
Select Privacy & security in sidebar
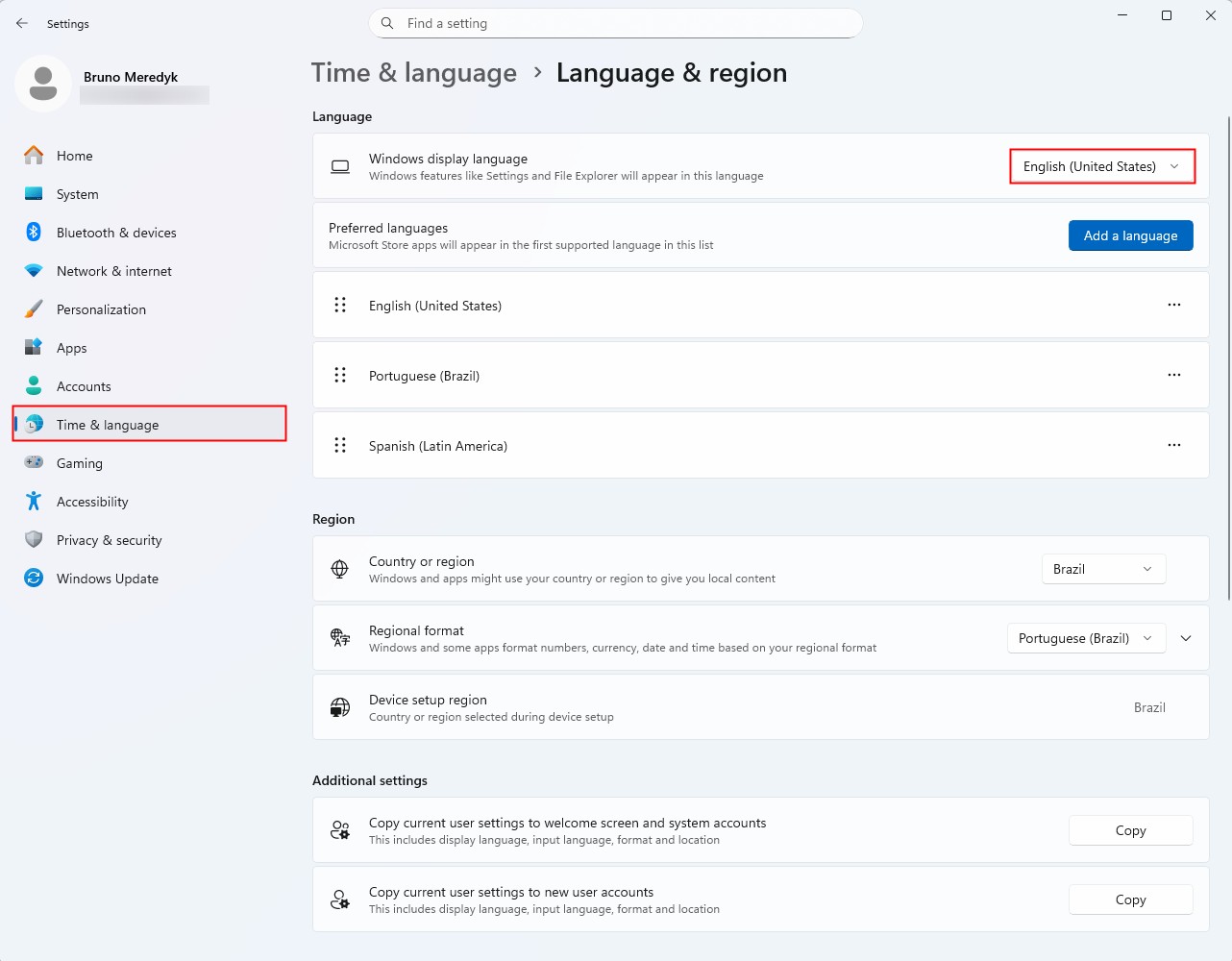[150, 540]
